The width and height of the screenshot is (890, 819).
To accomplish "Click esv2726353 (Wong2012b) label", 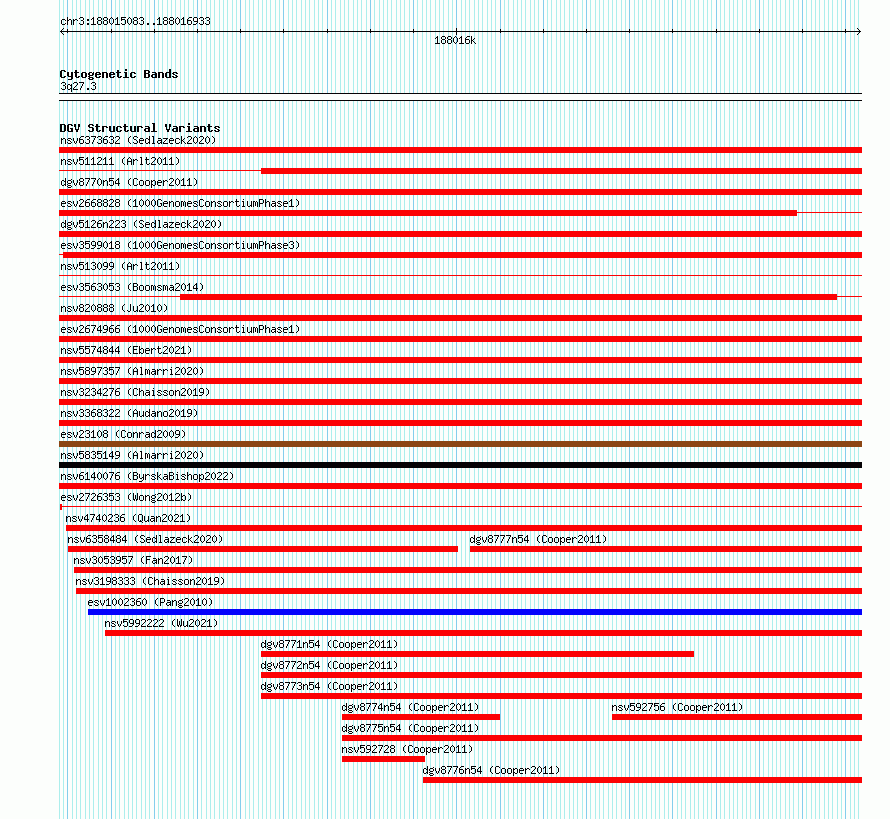I will [126, 497].
